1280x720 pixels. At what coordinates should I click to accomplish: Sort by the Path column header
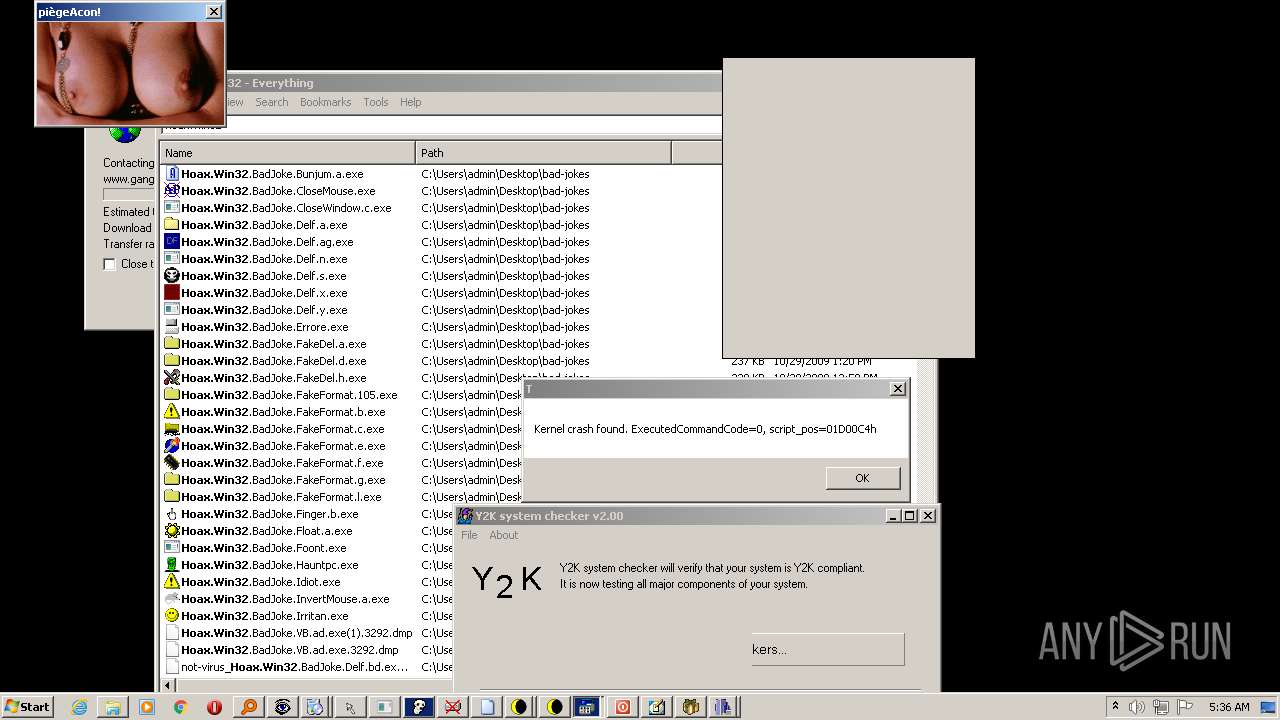tap(544, 153)
